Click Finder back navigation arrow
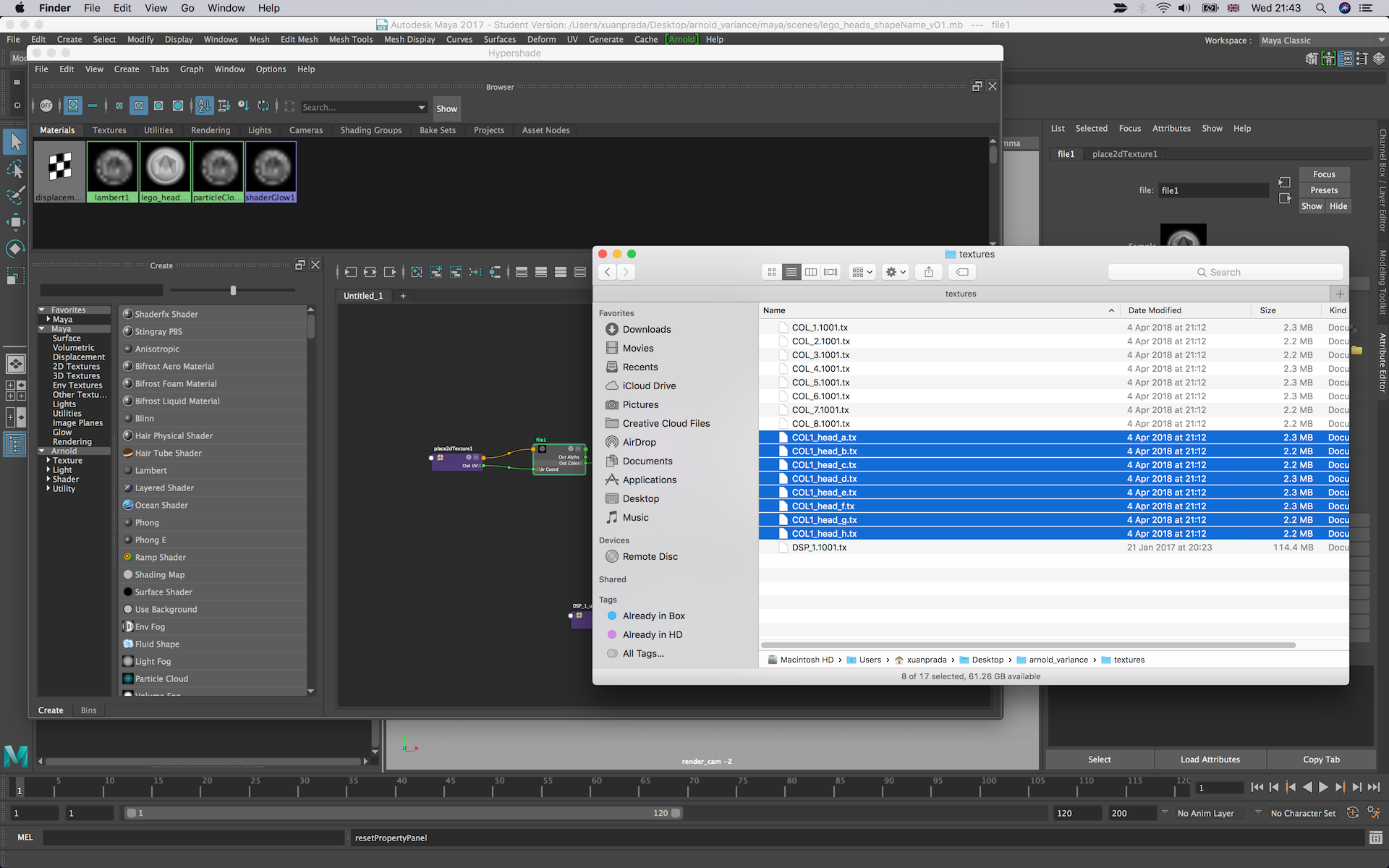The height and width of the screenshot is (868, 1389). [608, 272]
